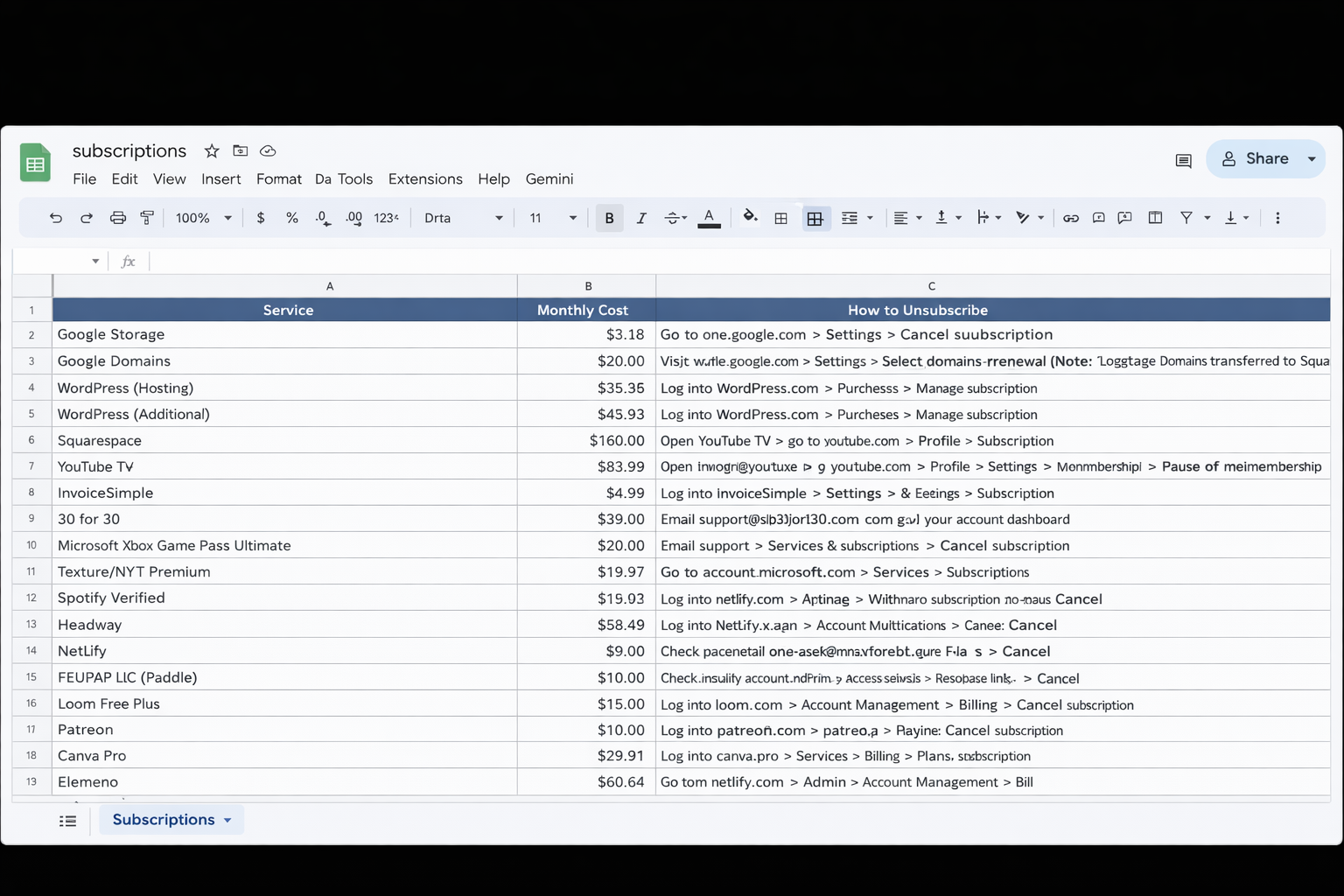Screen dimensions: 1344x896
Task: Open the borders tool
Action: pos(781,217)
